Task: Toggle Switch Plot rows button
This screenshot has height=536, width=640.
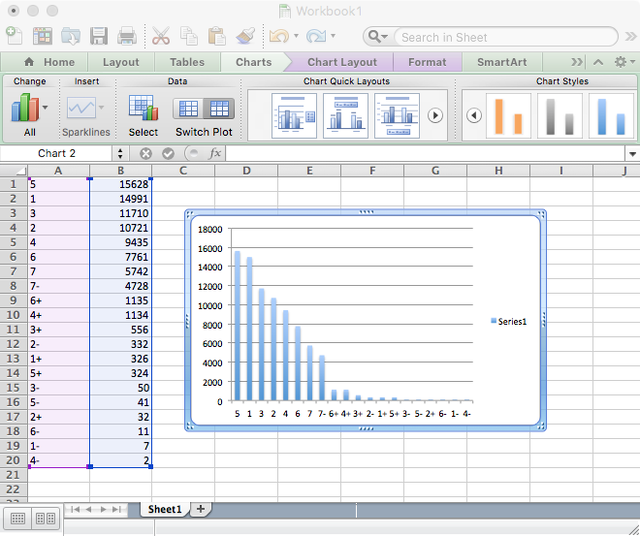Action: click(x=189, y=108)
